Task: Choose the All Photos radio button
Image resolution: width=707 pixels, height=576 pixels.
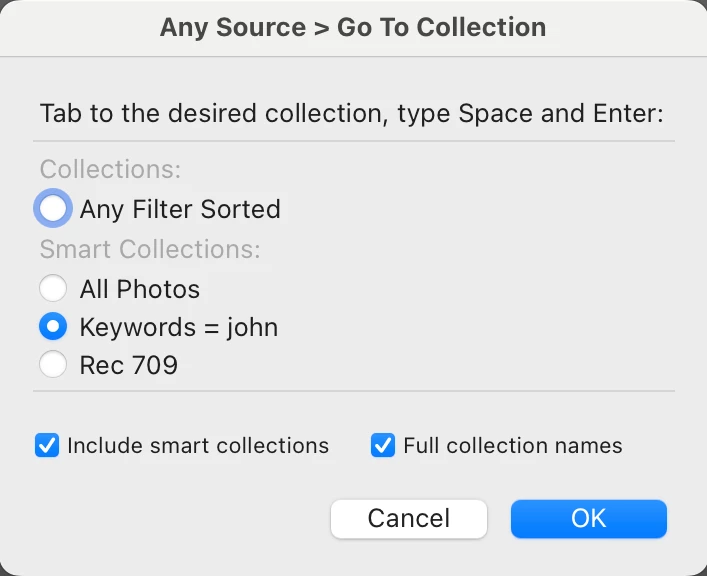Action: (x=53, y=289)
